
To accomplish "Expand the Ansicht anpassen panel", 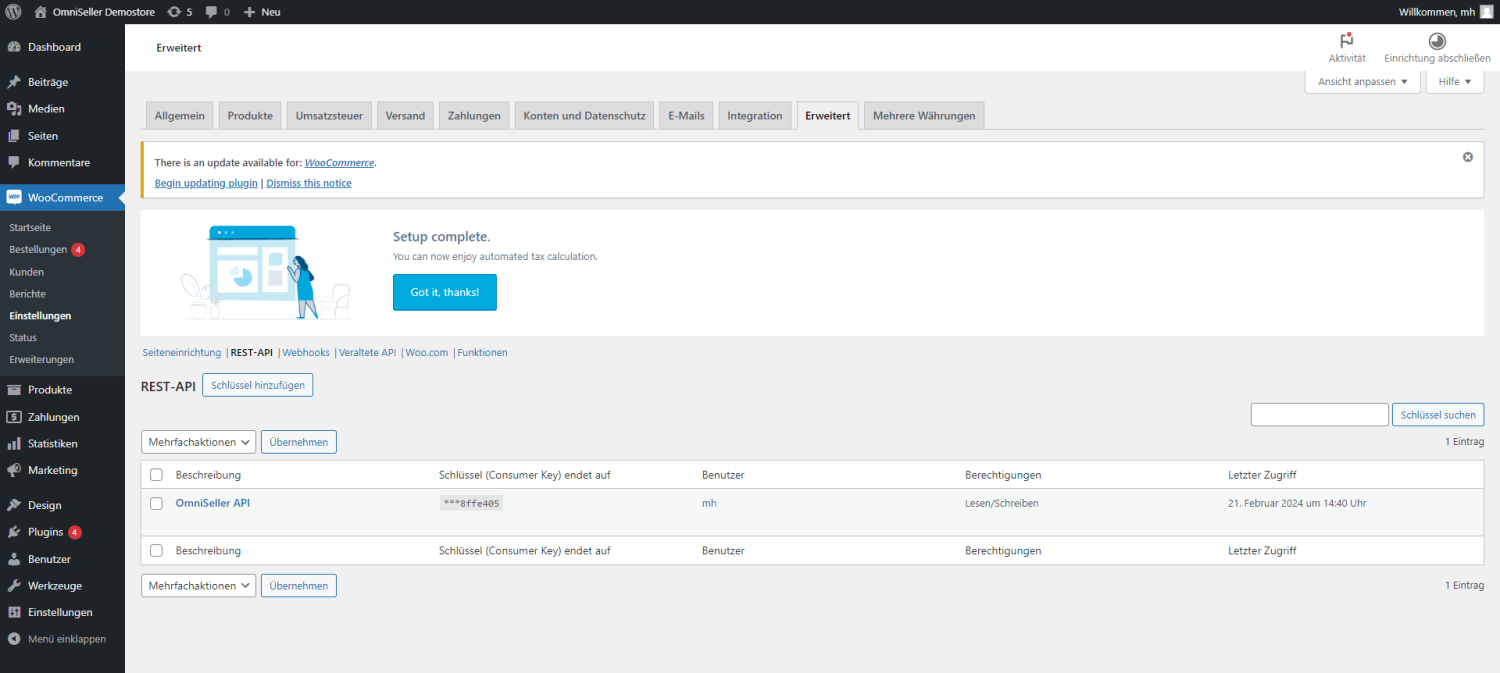I will pyautogui.click(x=1362, y=82).
